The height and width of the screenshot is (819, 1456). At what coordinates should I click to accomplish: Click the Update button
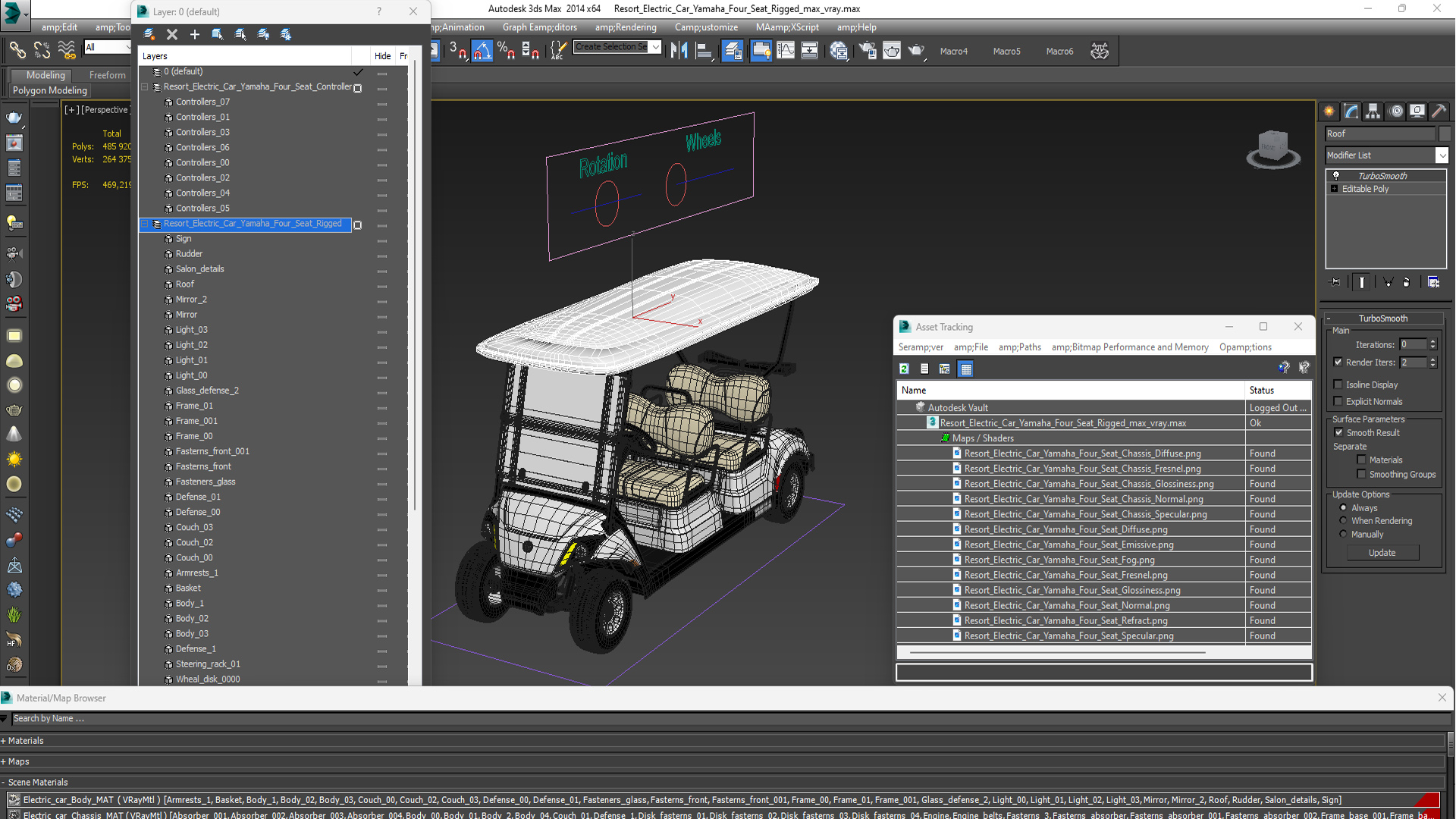tap(1382, 553)
